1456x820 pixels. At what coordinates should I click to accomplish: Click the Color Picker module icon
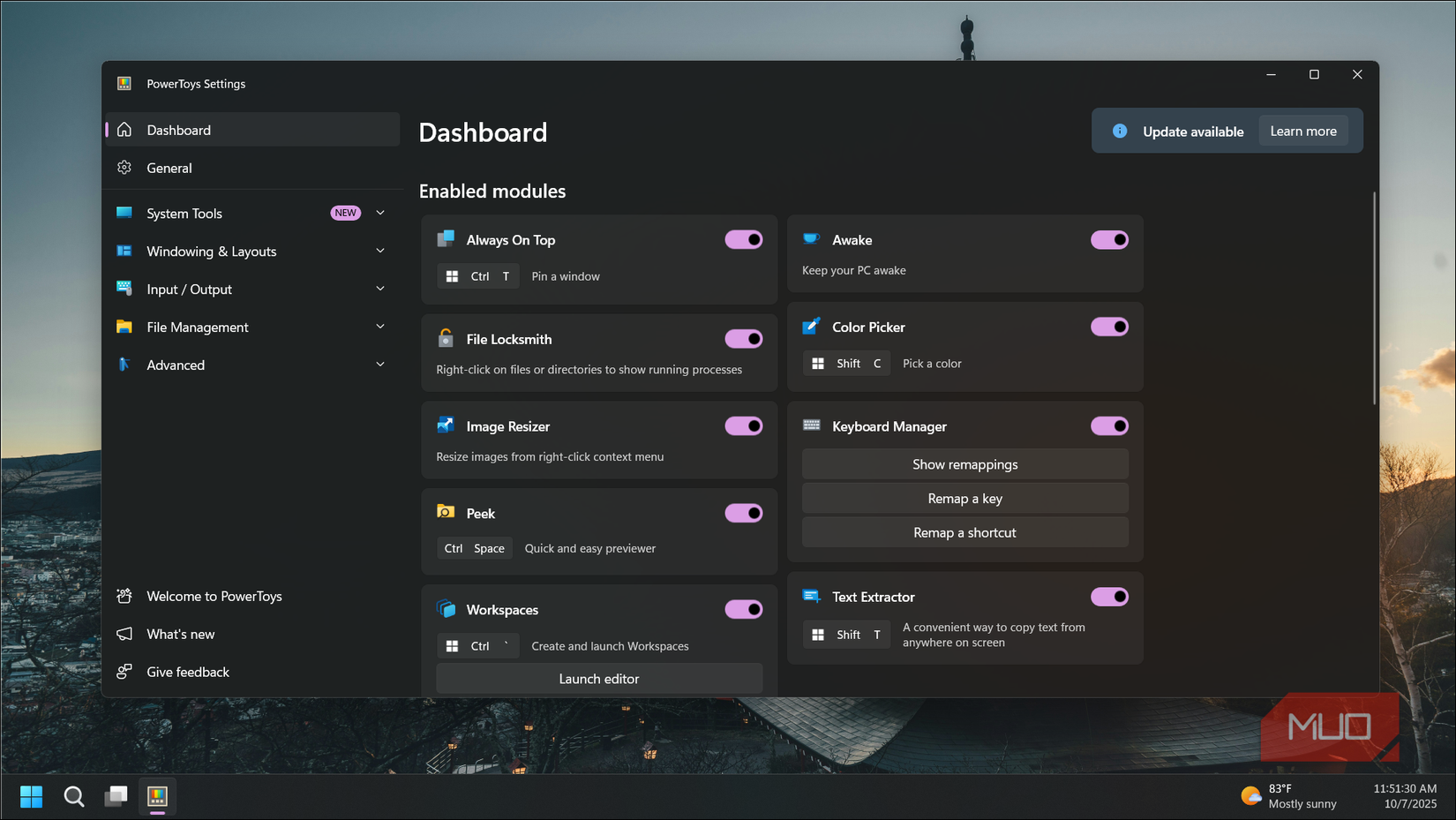(x=811, y=327)
